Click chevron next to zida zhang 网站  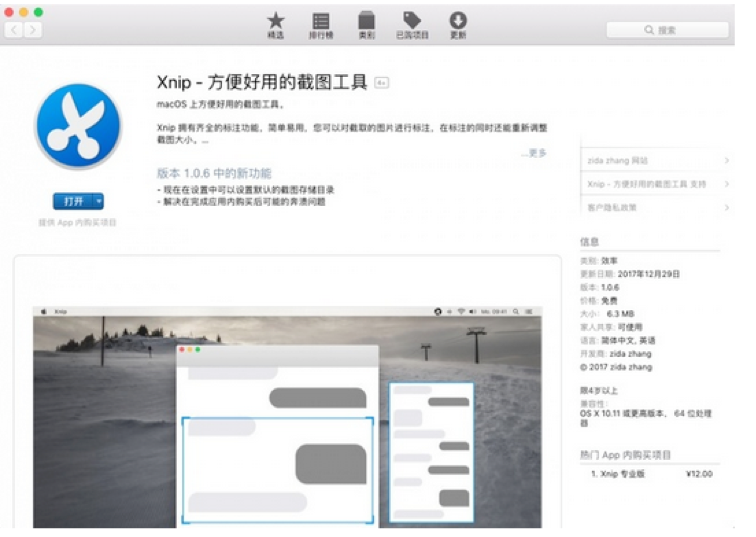726,161
